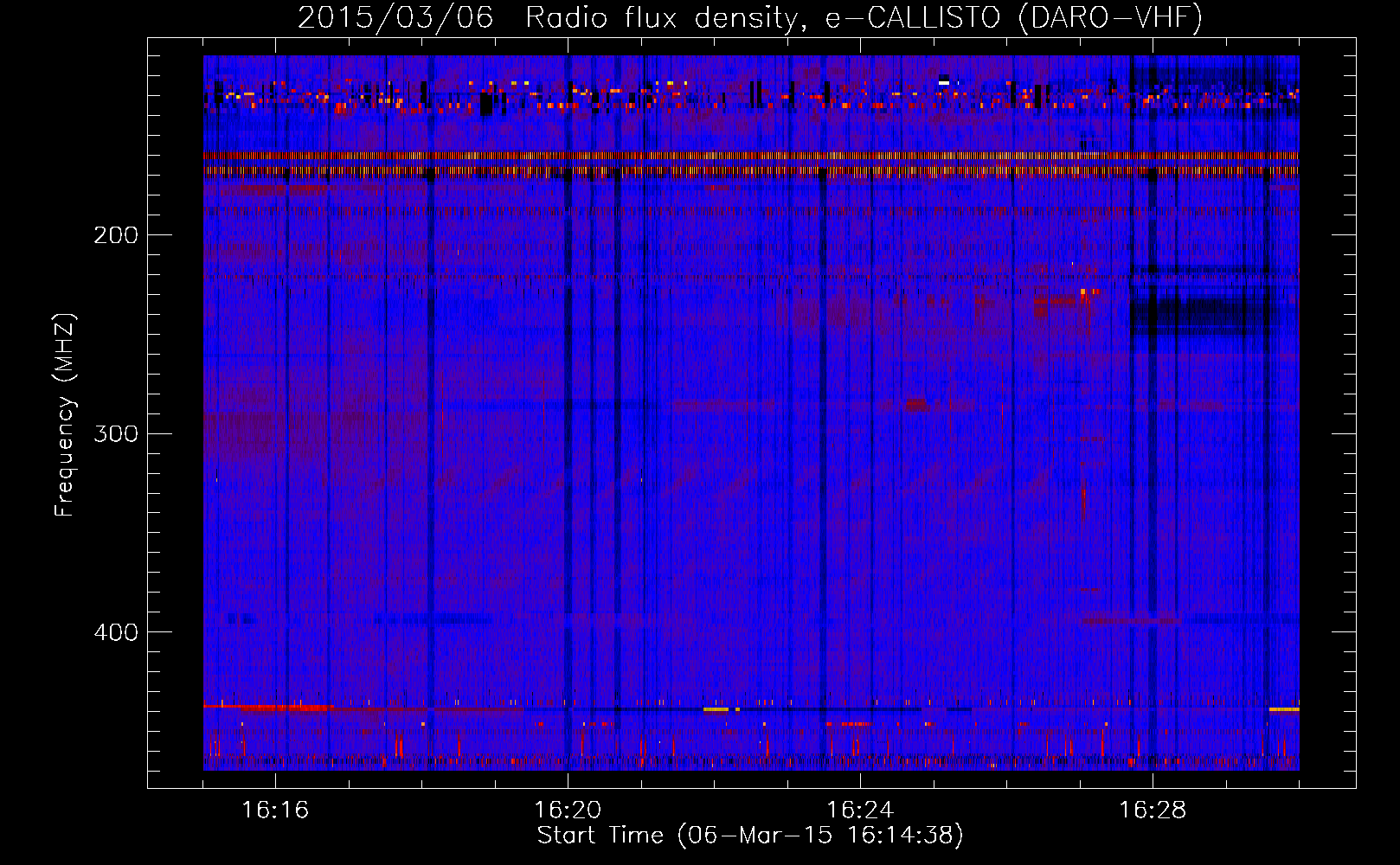Click the 200 frequency tick label

click(116, 235)
